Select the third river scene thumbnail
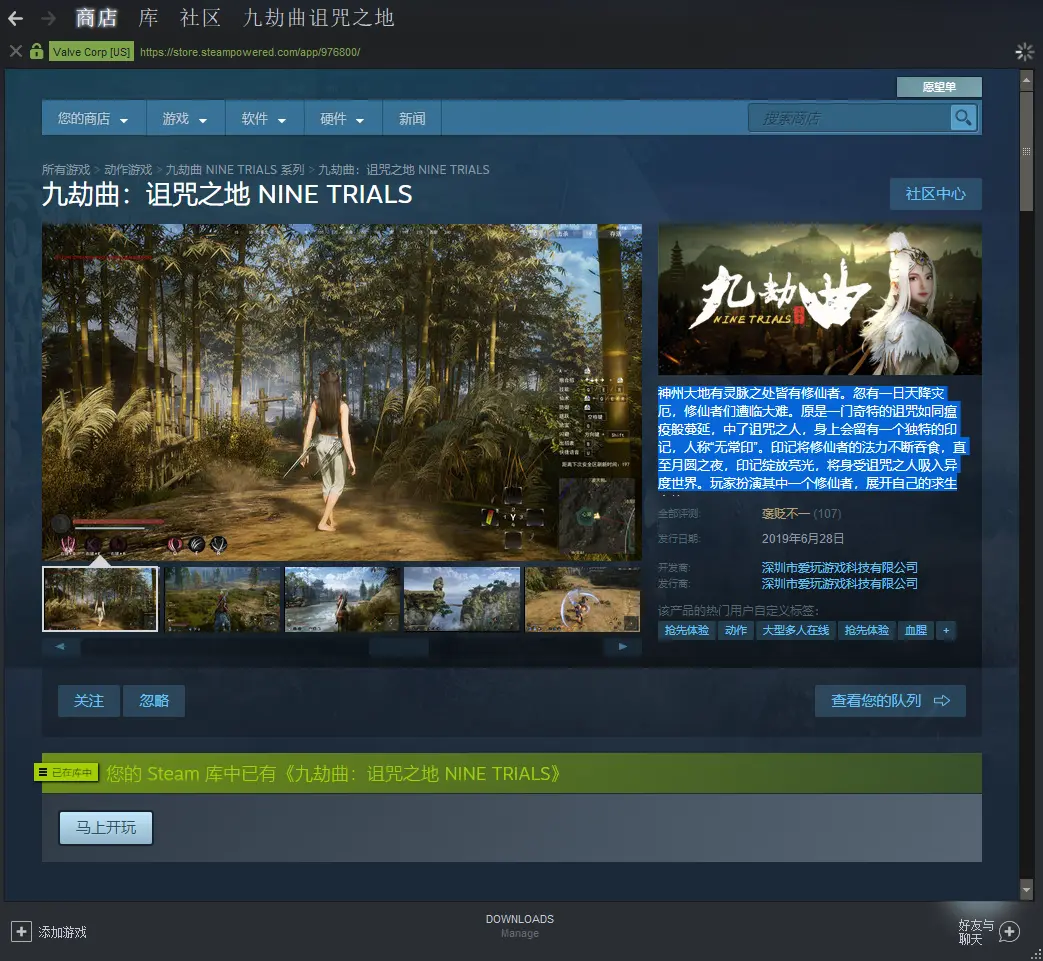 click(342, 599)
